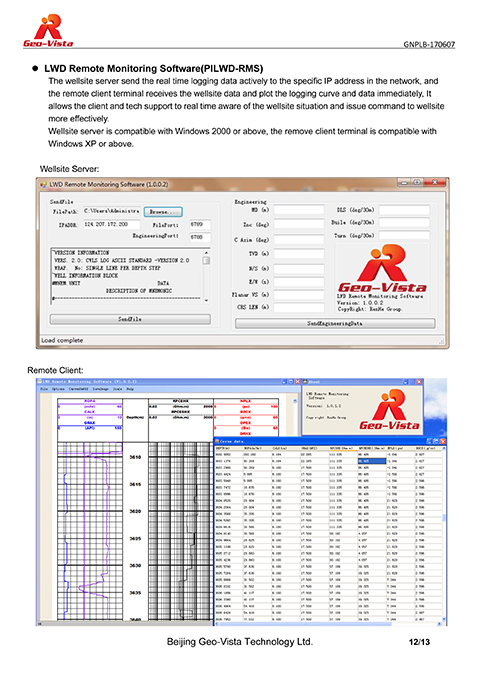
Task: Click the scroll-up arrow of the version information box
Action: pyautogui.click(x=206, y=252)
